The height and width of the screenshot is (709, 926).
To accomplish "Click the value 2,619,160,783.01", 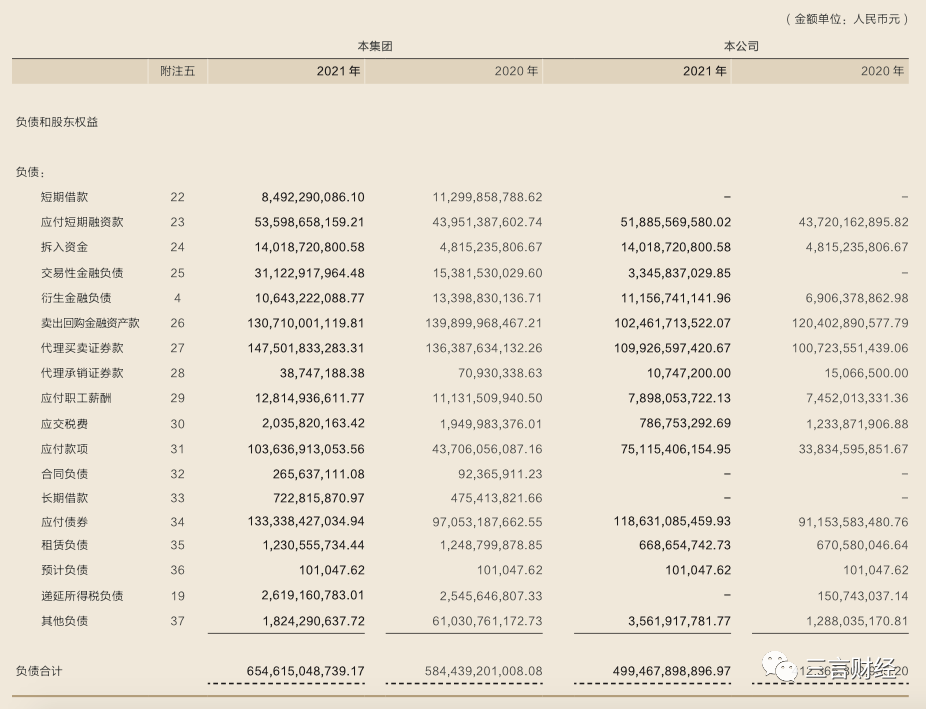I will (313, 596).
